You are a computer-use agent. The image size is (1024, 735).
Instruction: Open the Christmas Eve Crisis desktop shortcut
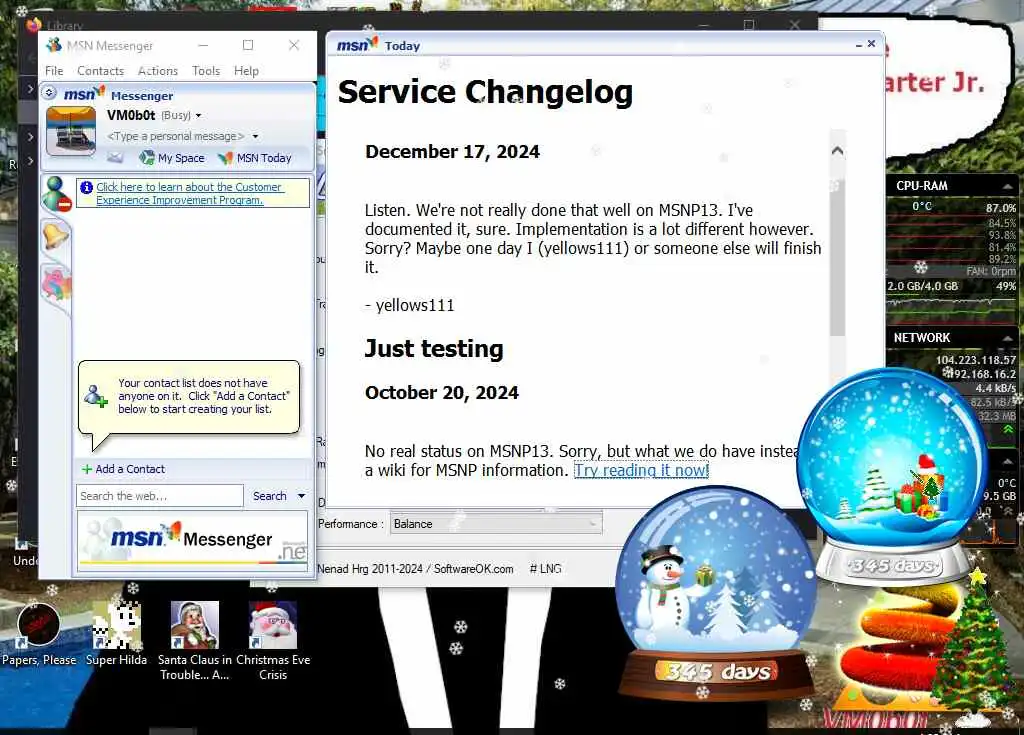[273, 641]
